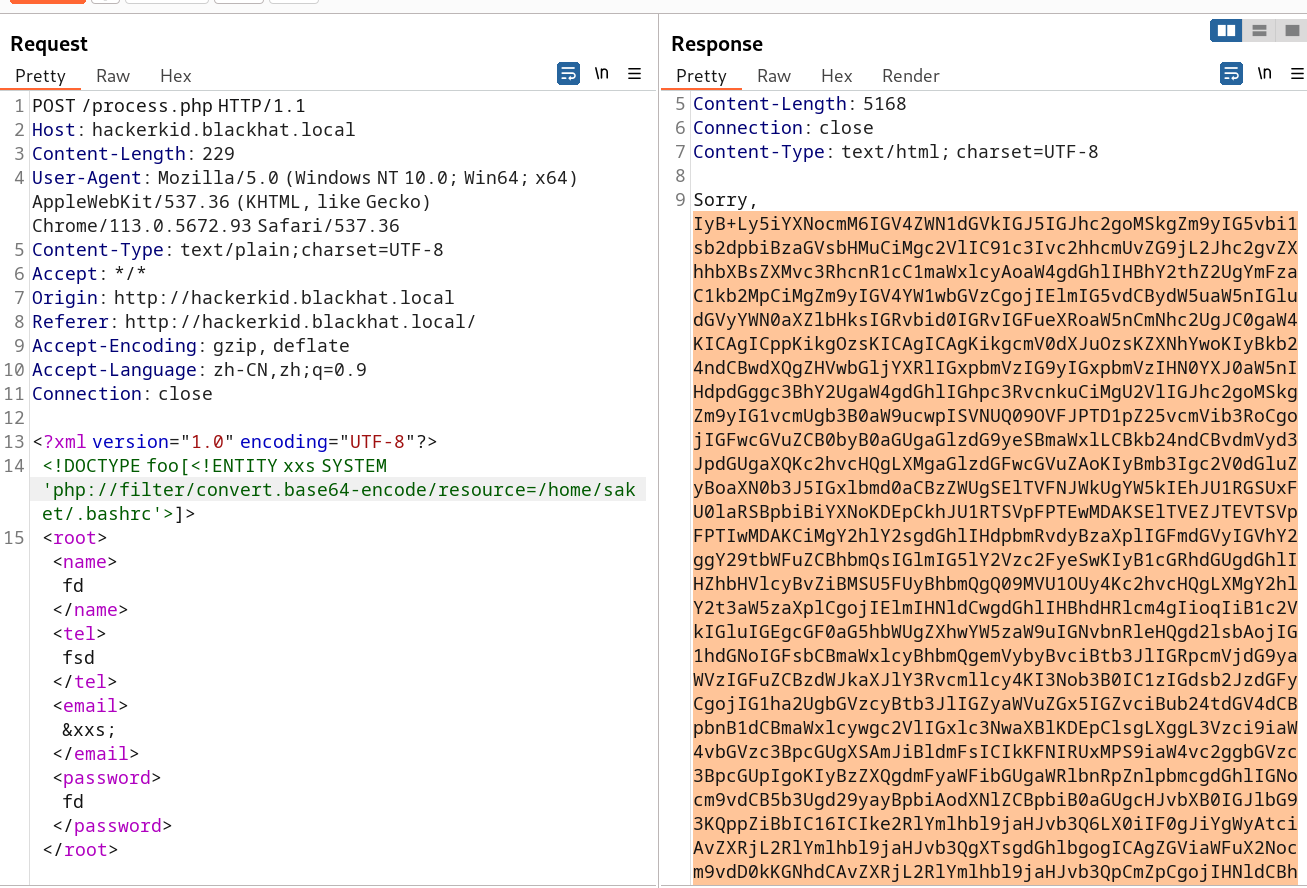The height and width of the screenshot is (888, 1307).
Task: Click the request Content-Length value 229
Action: tap(218, 154)
